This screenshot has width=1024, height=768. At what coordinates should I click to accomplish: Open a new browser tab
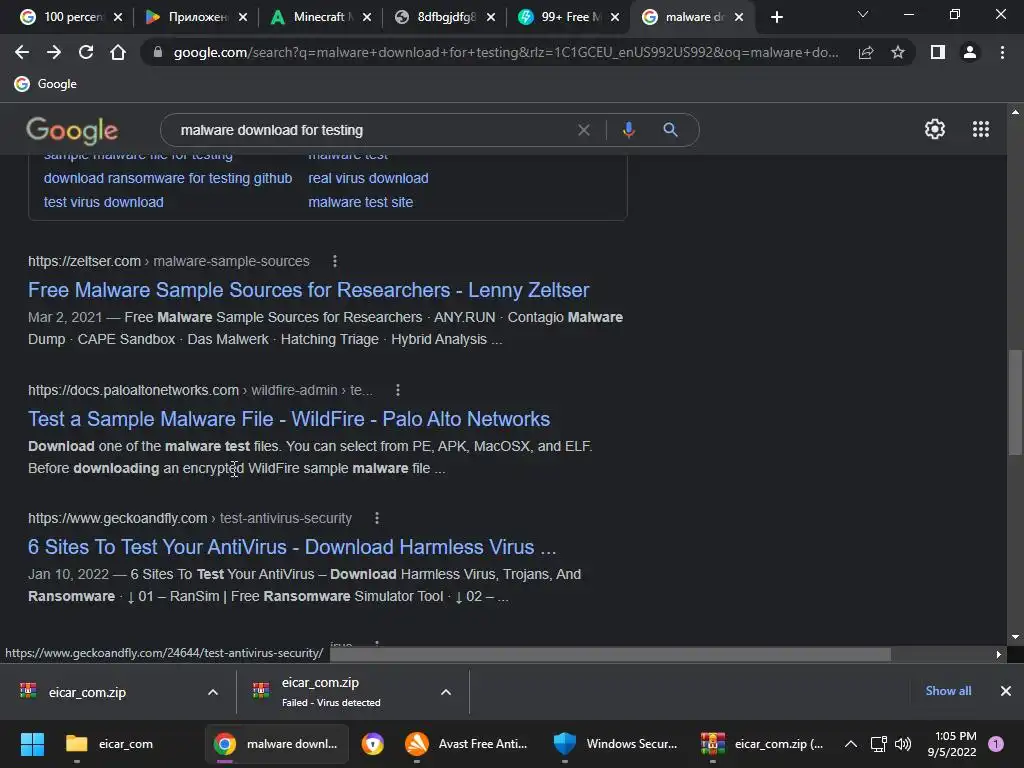[776, 17]
